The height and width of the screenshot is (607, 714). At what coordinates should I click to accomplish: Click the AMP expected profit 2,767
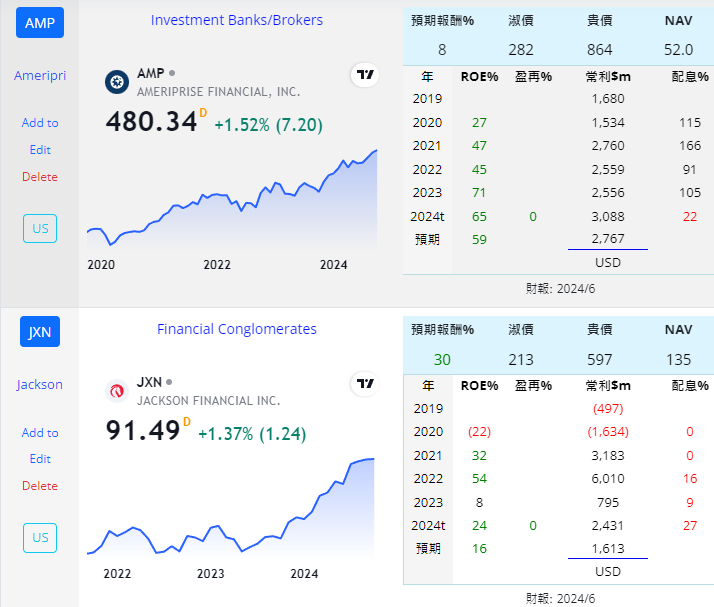[x=608, y=239]
